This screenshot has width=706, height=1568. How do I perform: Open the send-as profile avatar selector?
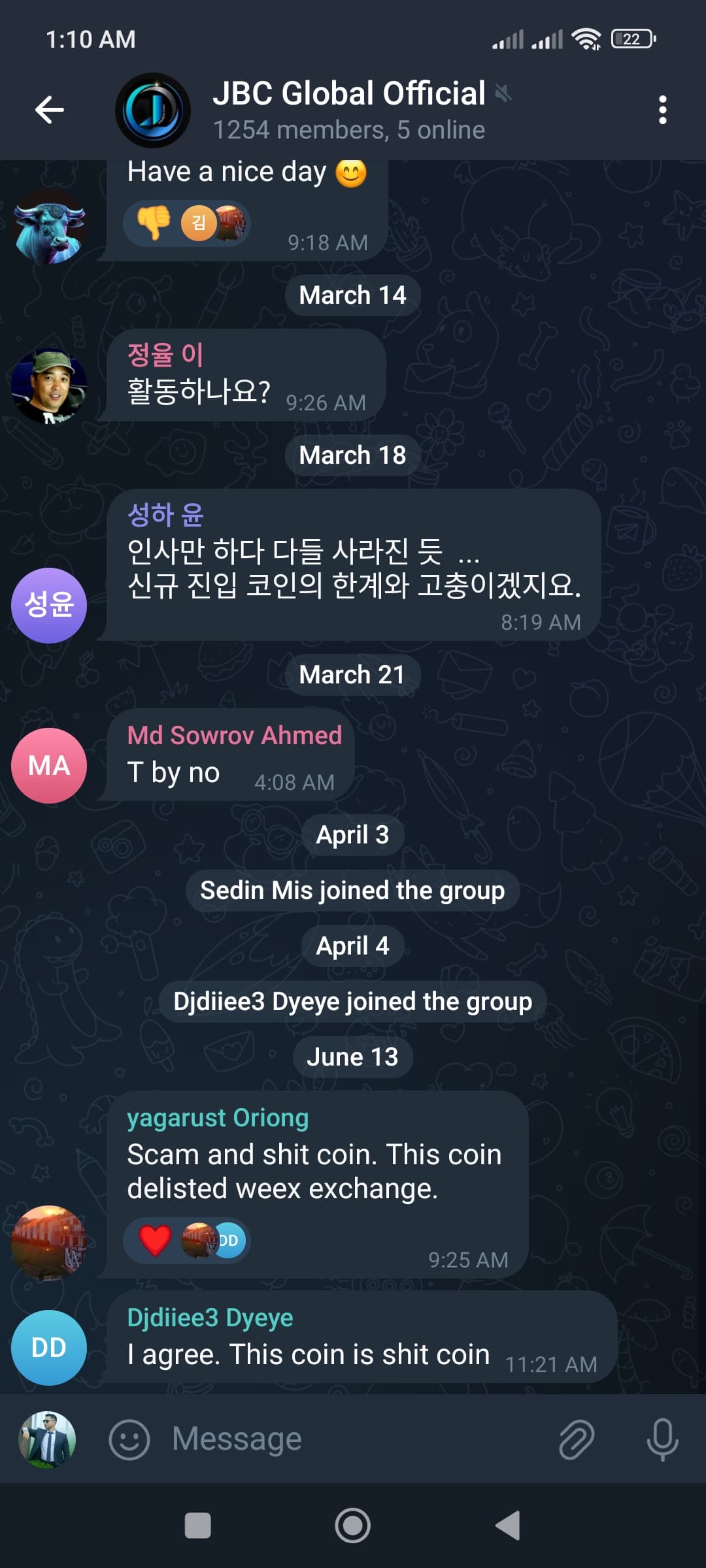47,1439
